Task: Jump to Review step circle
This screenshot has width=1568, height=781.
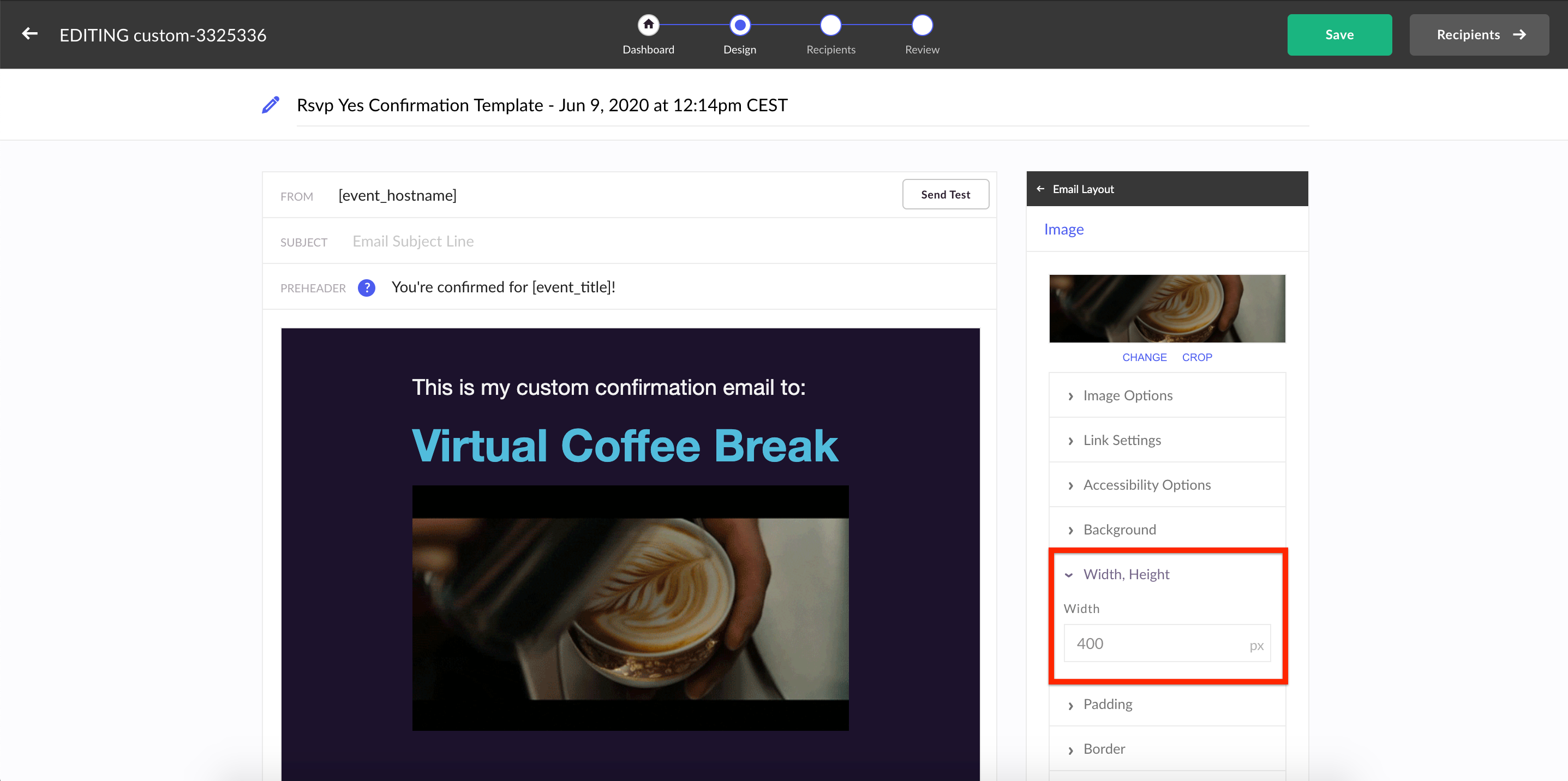Action: 922,25
